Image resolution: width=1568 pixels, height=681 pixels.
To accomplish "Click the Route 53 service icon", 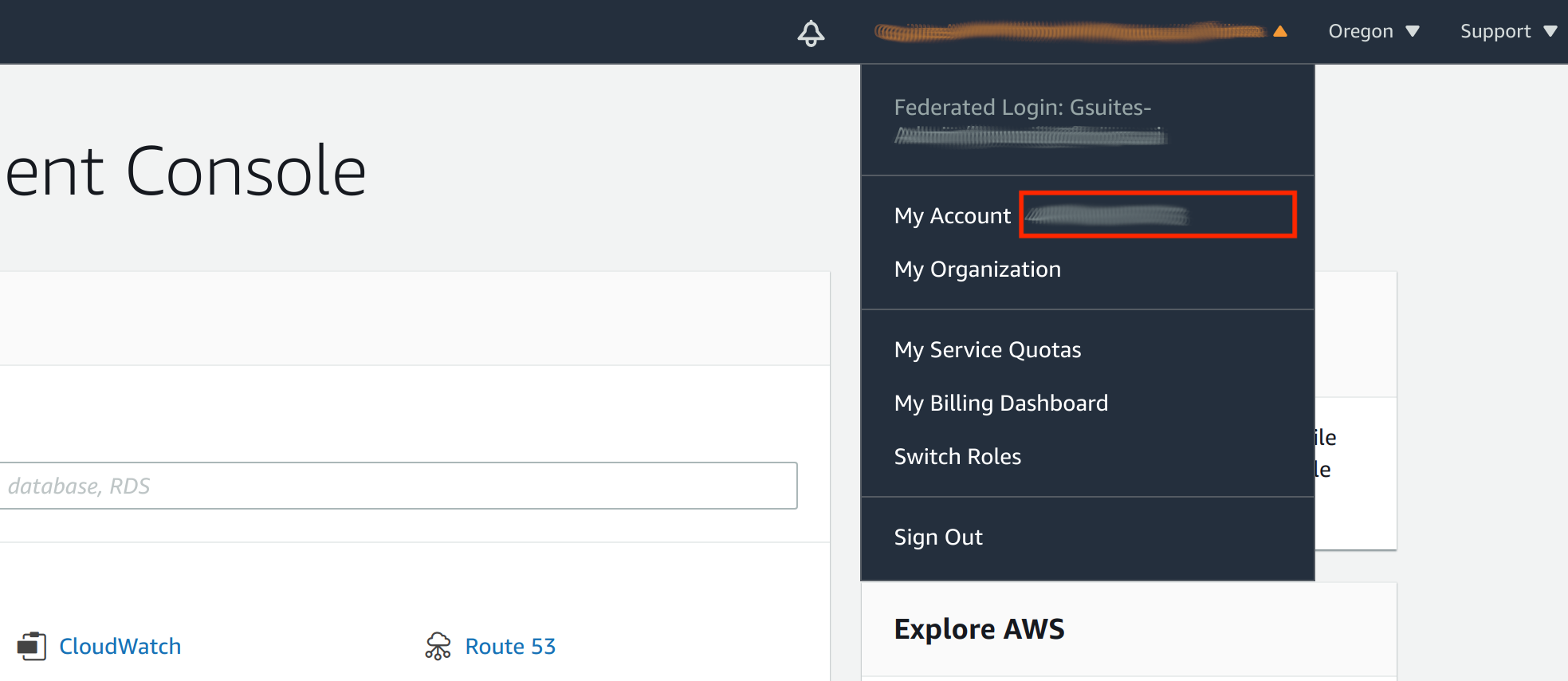I will (438, 646).
